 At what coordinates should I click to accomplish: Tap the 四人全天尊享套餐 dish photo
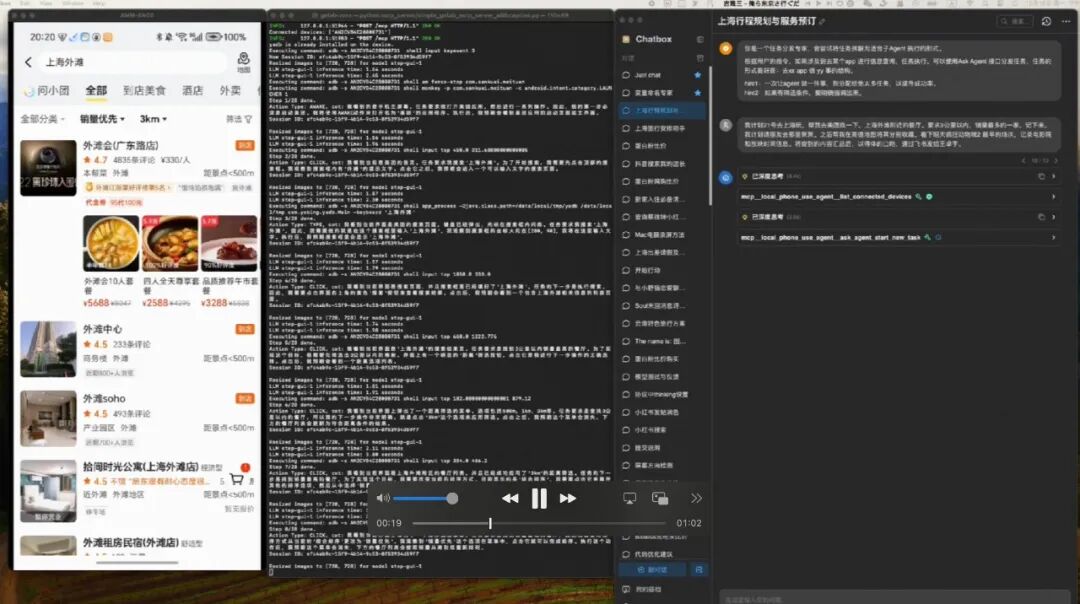tap(170, 243)
